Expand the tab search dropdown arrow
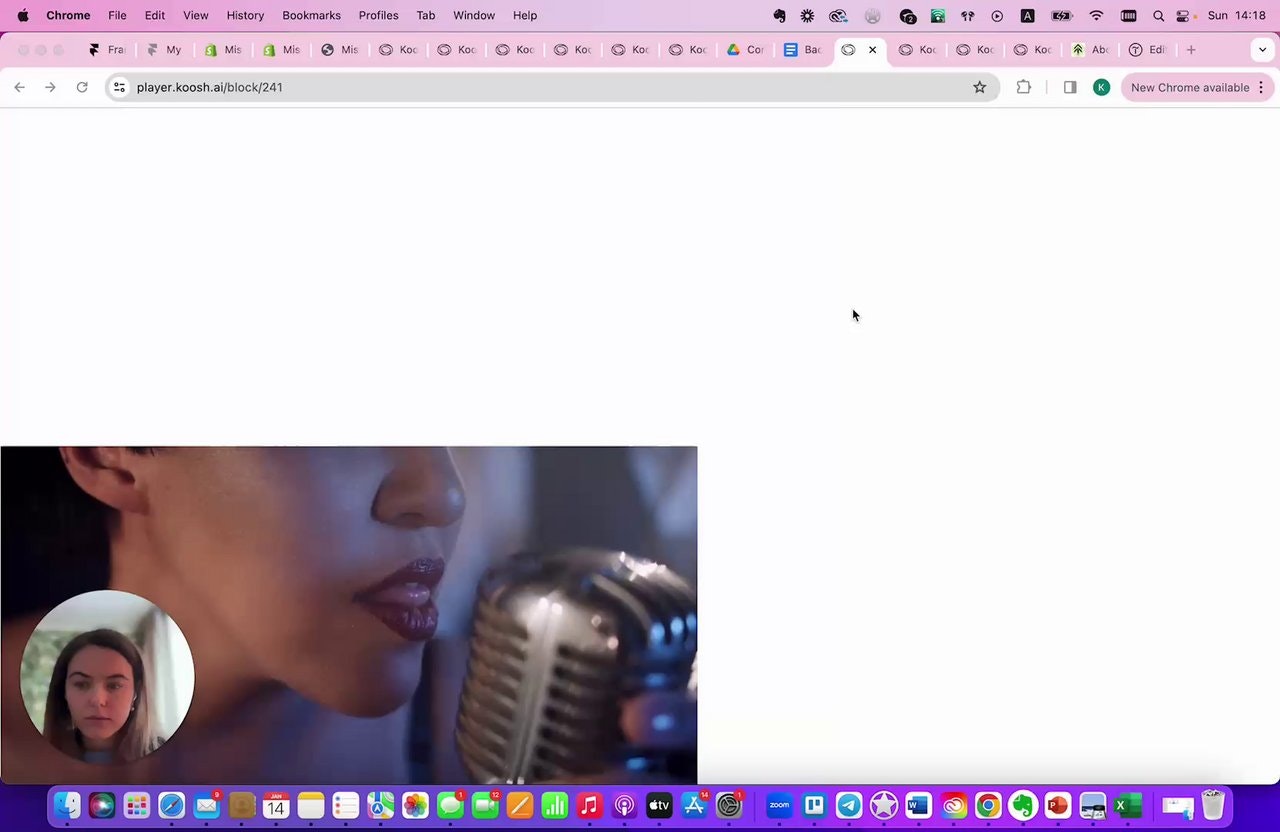Screen dimensions: 1280x832 pyautogui.click(x=1262, y=50)
